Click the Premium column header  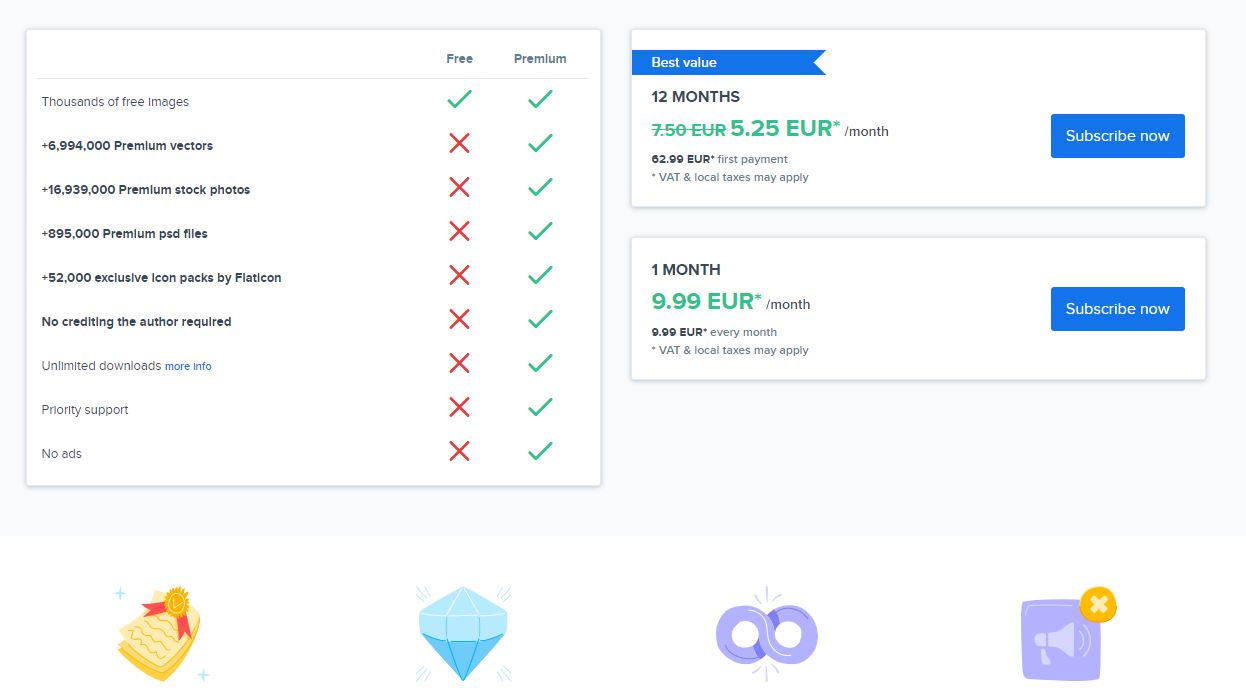coord(540,59)
